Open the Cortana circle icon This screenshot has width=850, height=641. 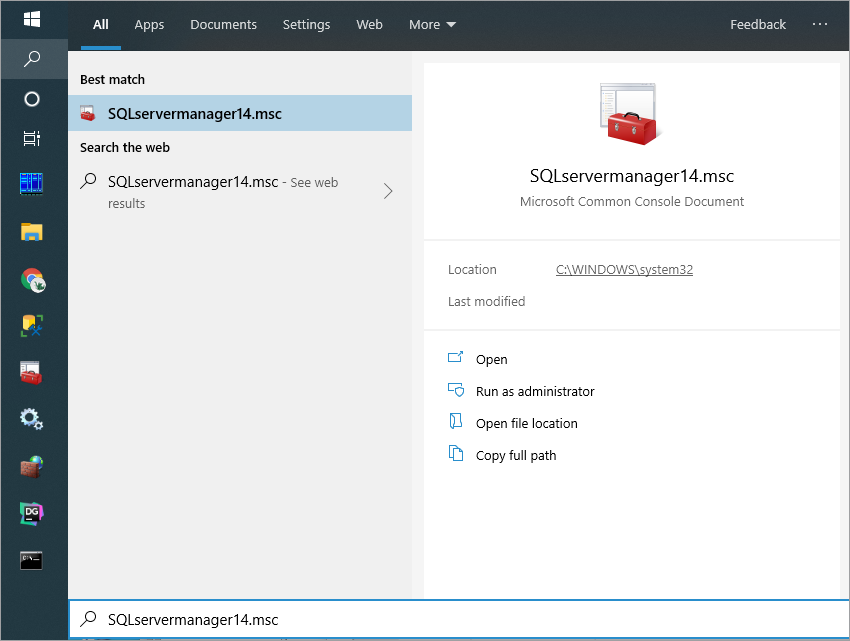(32, 99)
